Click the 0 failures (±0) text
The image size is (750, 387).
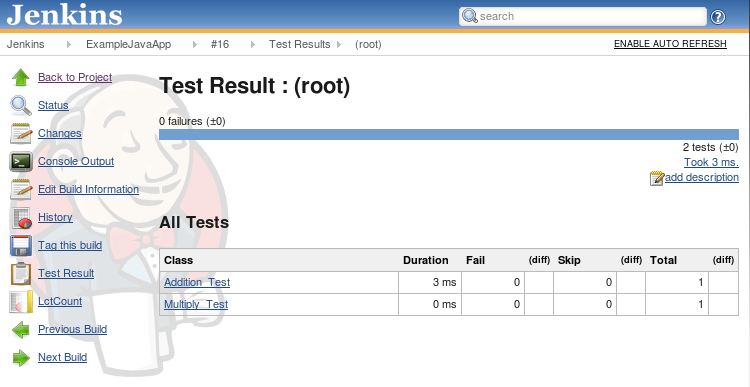click(192, 122)
